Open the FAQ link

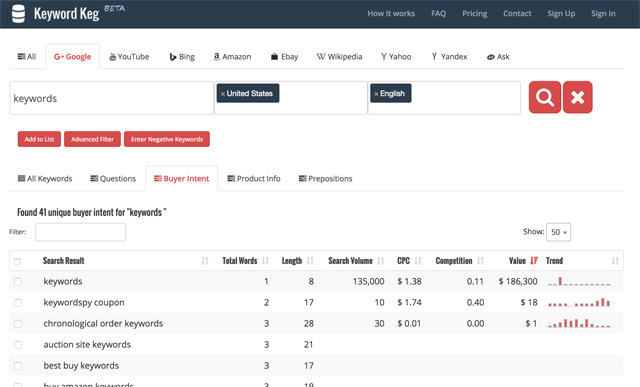(438, 13)
